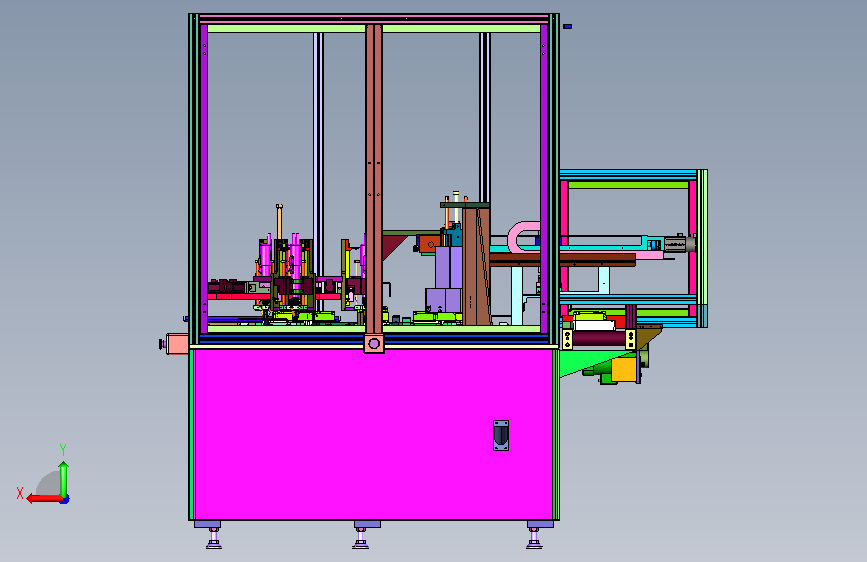Click the "Y" axis label
The image size is (867, 562).
(x=63, y=450)
